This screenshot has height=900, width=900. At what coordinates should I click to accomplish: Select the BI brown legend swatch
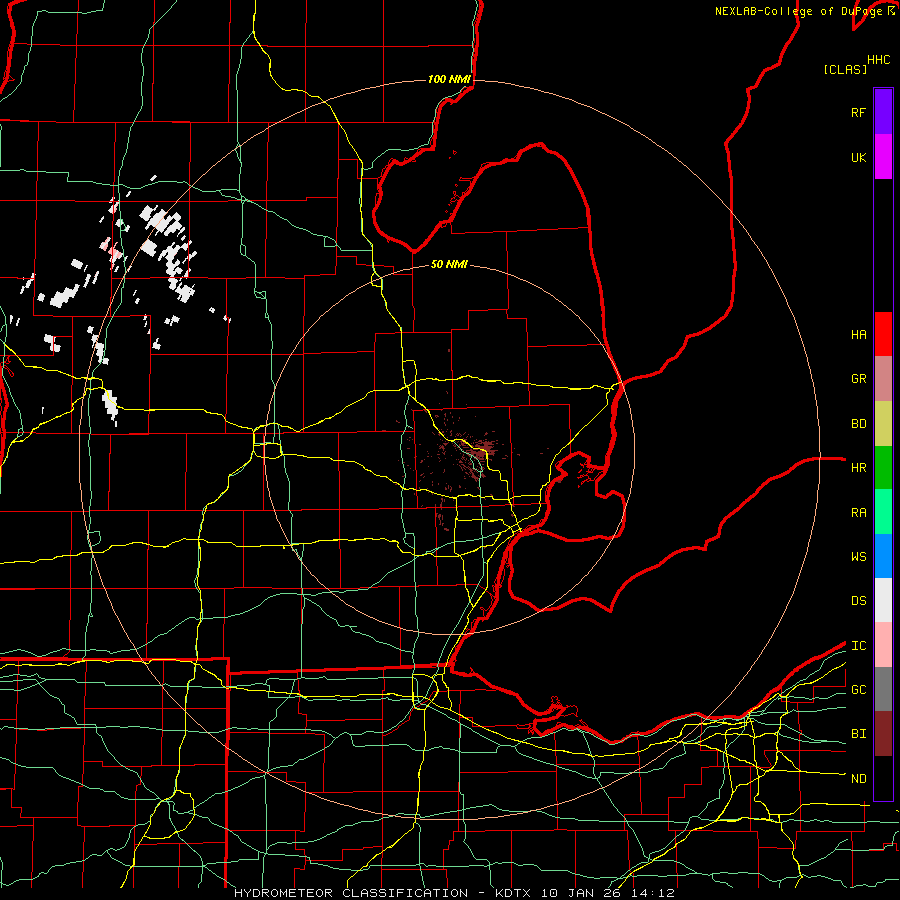pos(883,734)
